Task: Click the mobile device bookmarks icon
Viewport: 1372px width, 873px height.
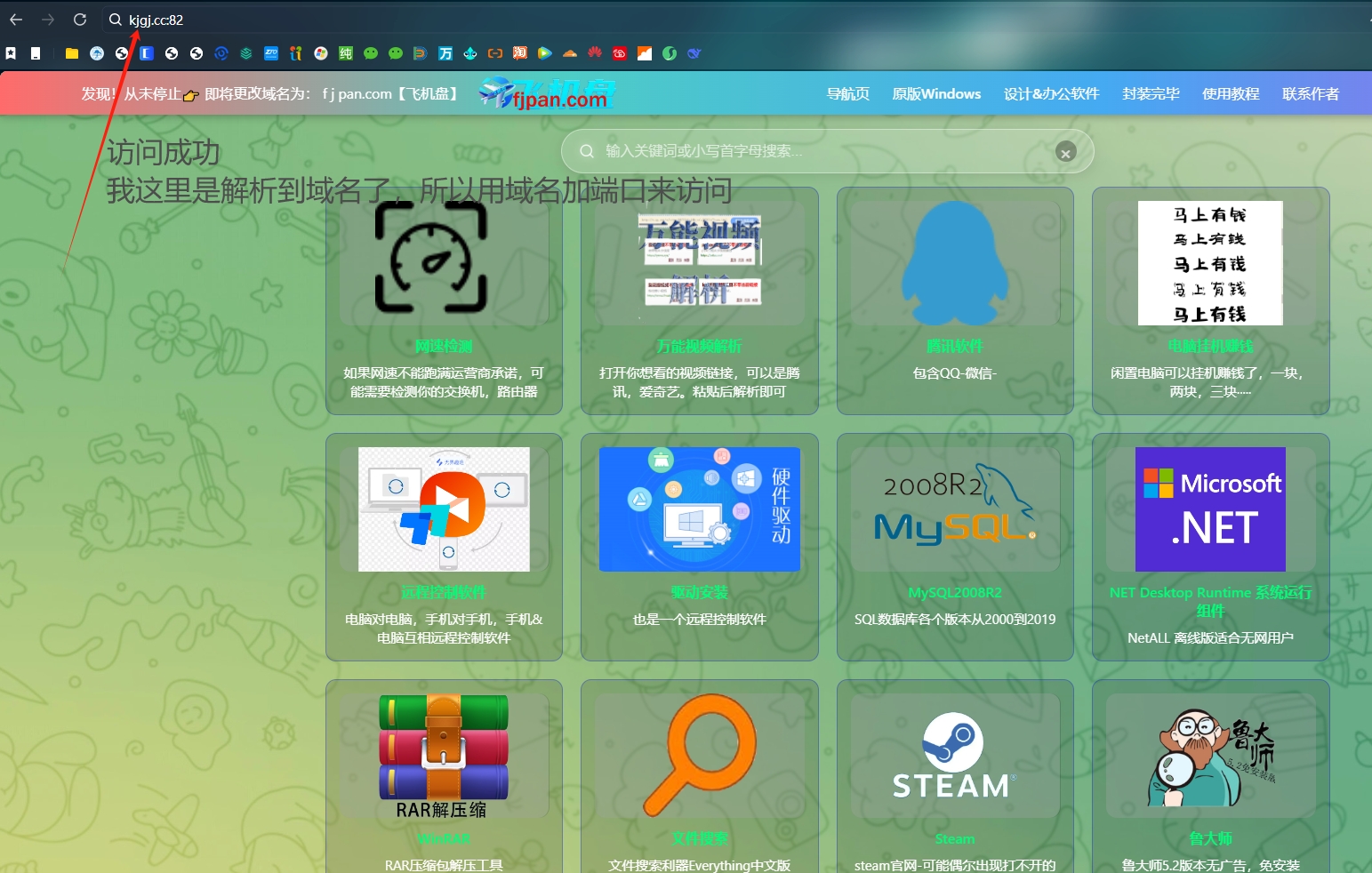Action: [x=36, y=53]
